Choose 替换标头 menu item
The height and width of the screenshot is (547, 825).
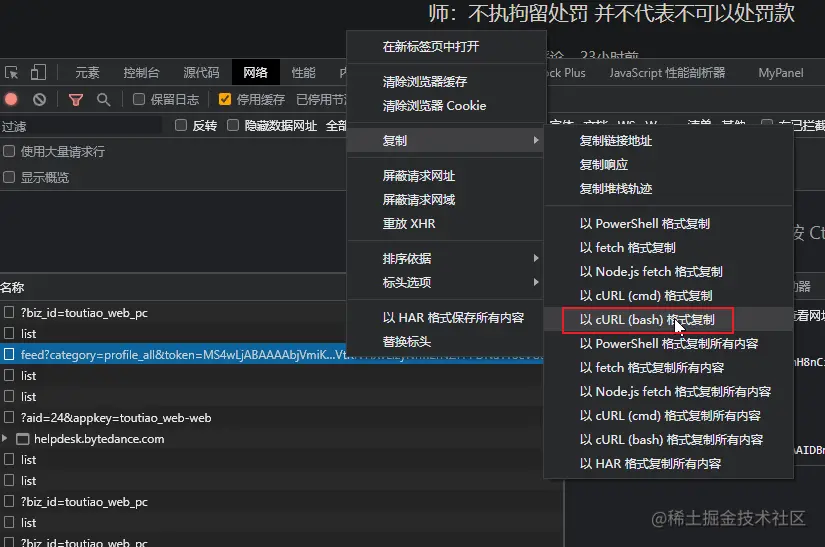[x=445, y=342]
